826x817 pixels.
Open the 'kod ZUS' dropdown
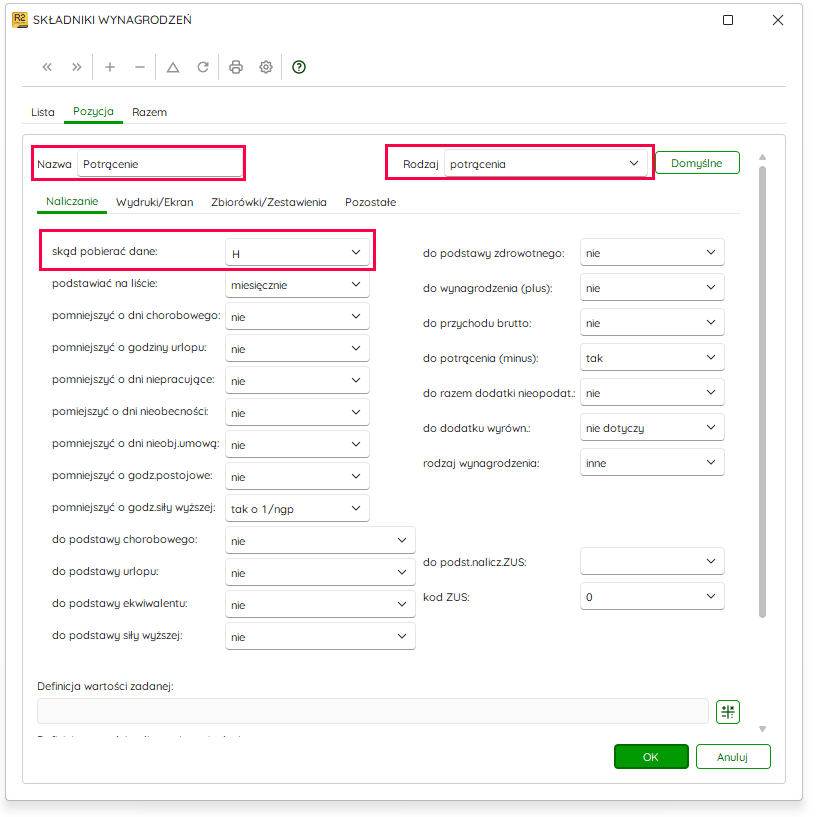tap(652, 596)
